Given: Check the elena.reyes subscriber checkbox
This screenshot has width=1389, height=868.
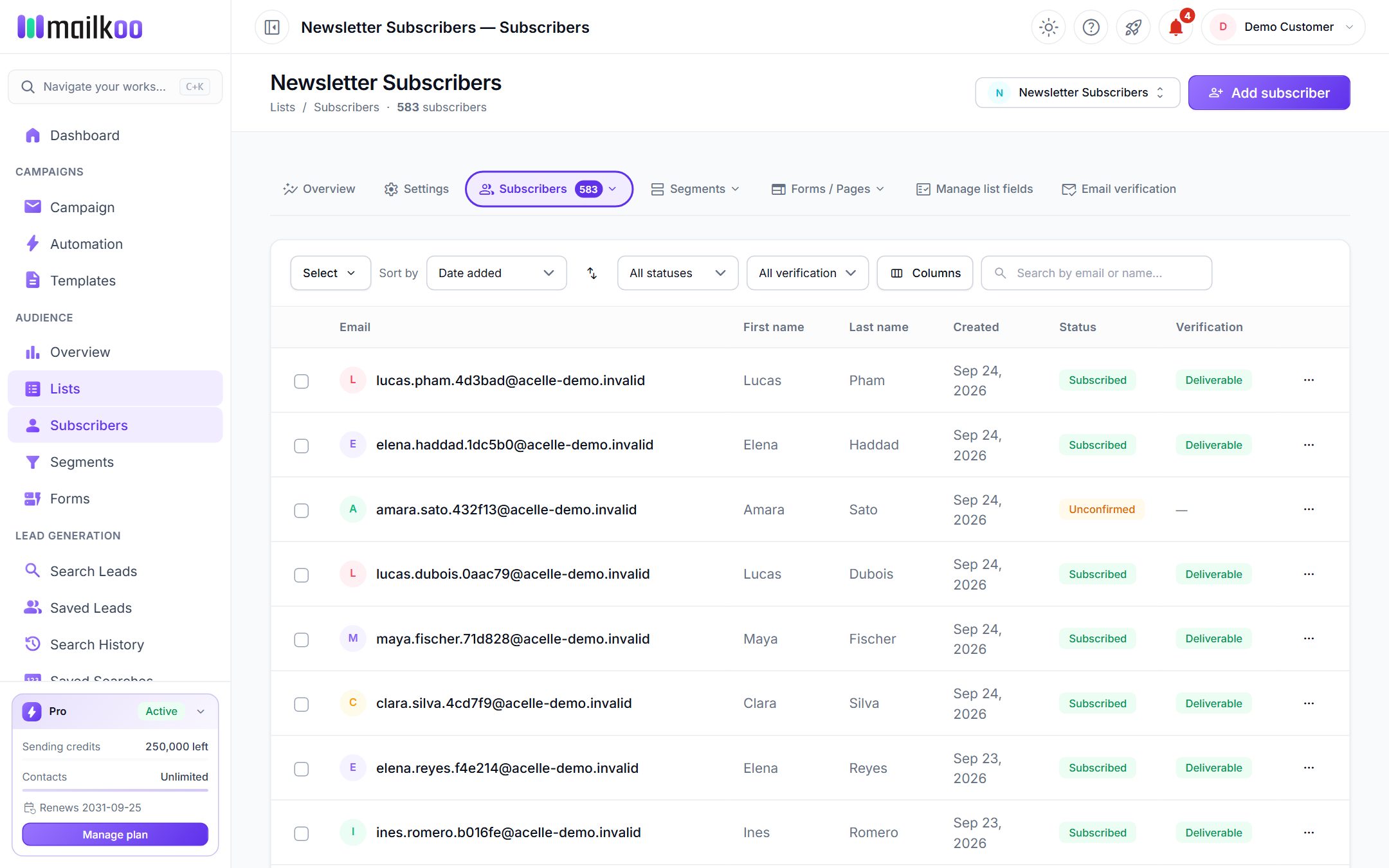Looking at the screenshot, I should point(301,769).
